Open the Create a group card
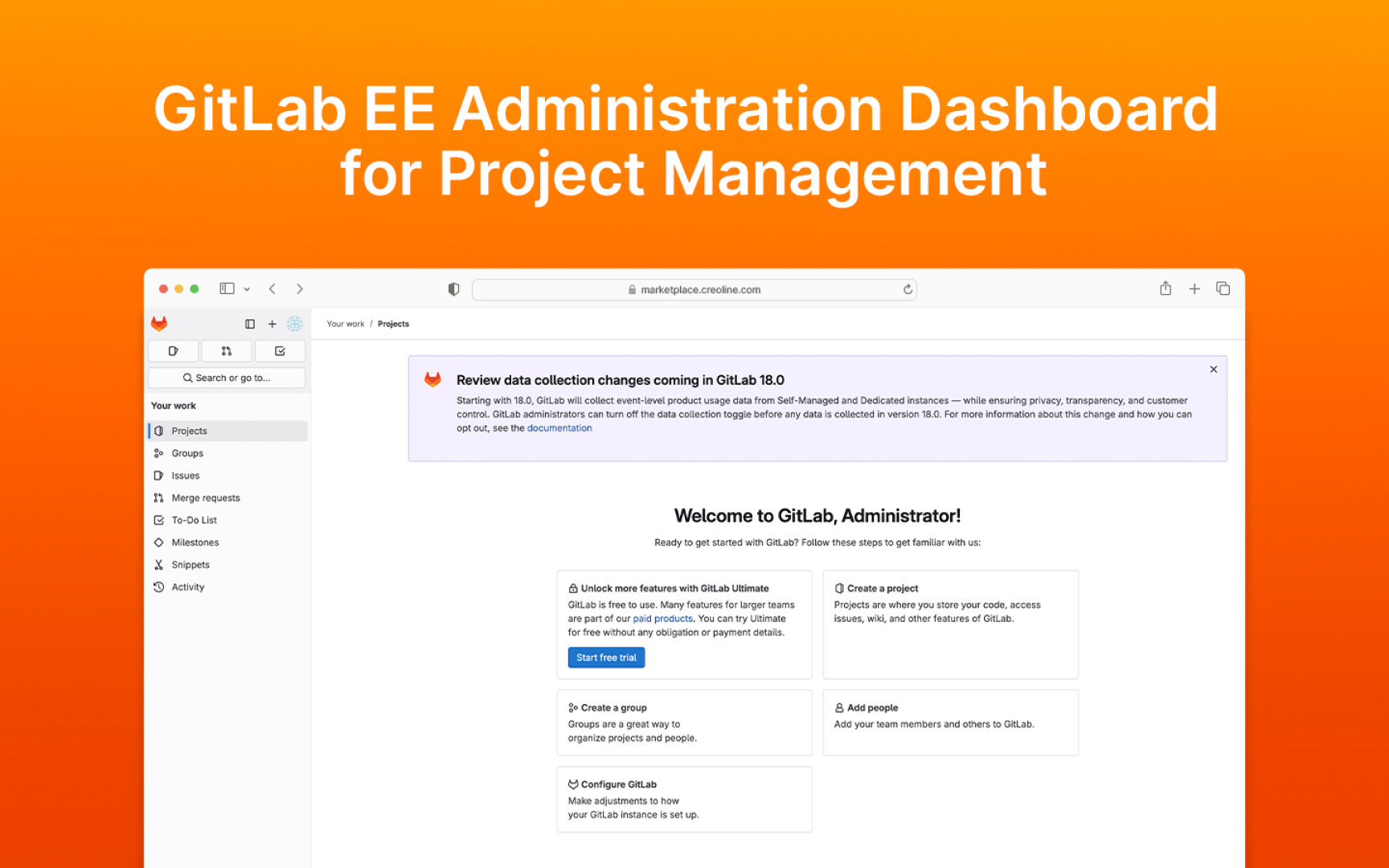Image resolution: width=1389 pixels, height=868 pixels. click(x=684, y=723)
